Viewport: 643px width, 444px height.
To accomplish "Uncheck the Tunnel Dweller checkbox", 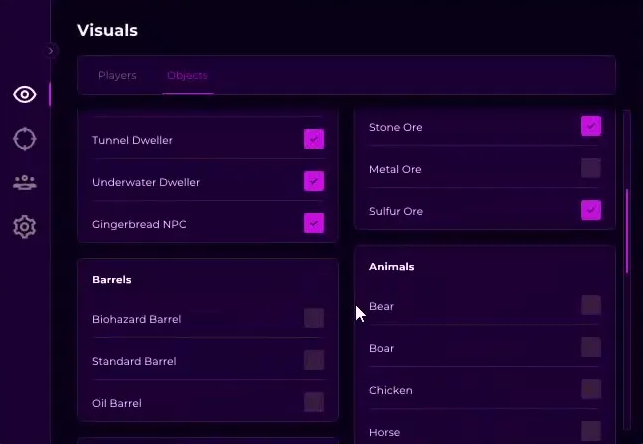I will (314, 139).
